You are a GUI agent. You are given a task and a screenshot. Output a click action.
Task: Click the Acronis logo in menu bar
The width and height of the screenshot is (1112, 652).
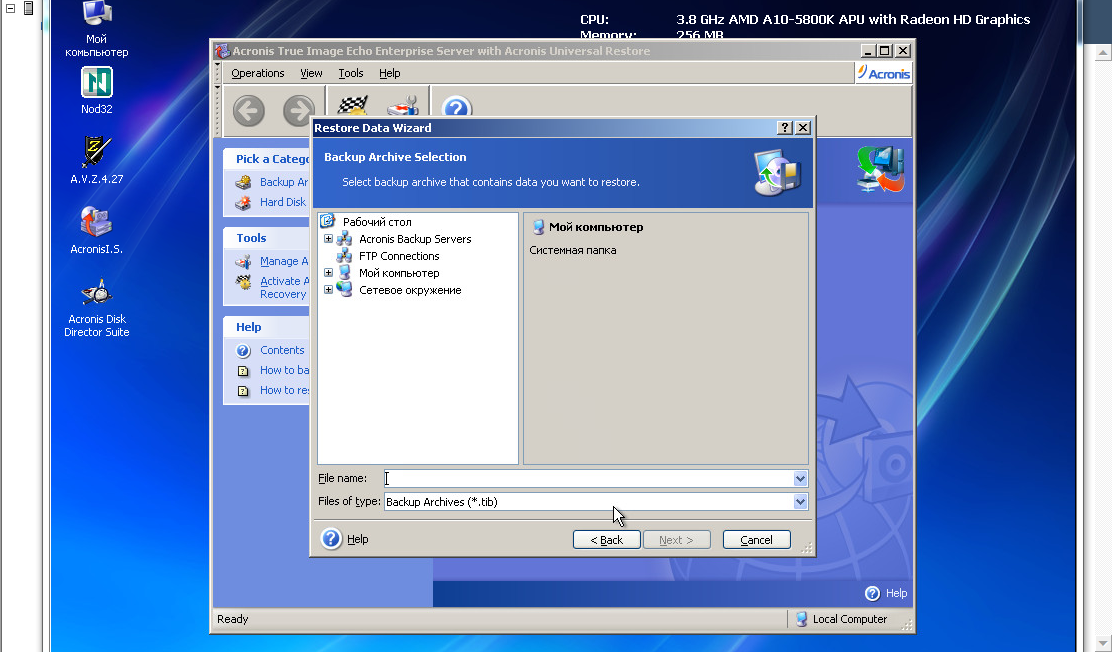[883, 73]
